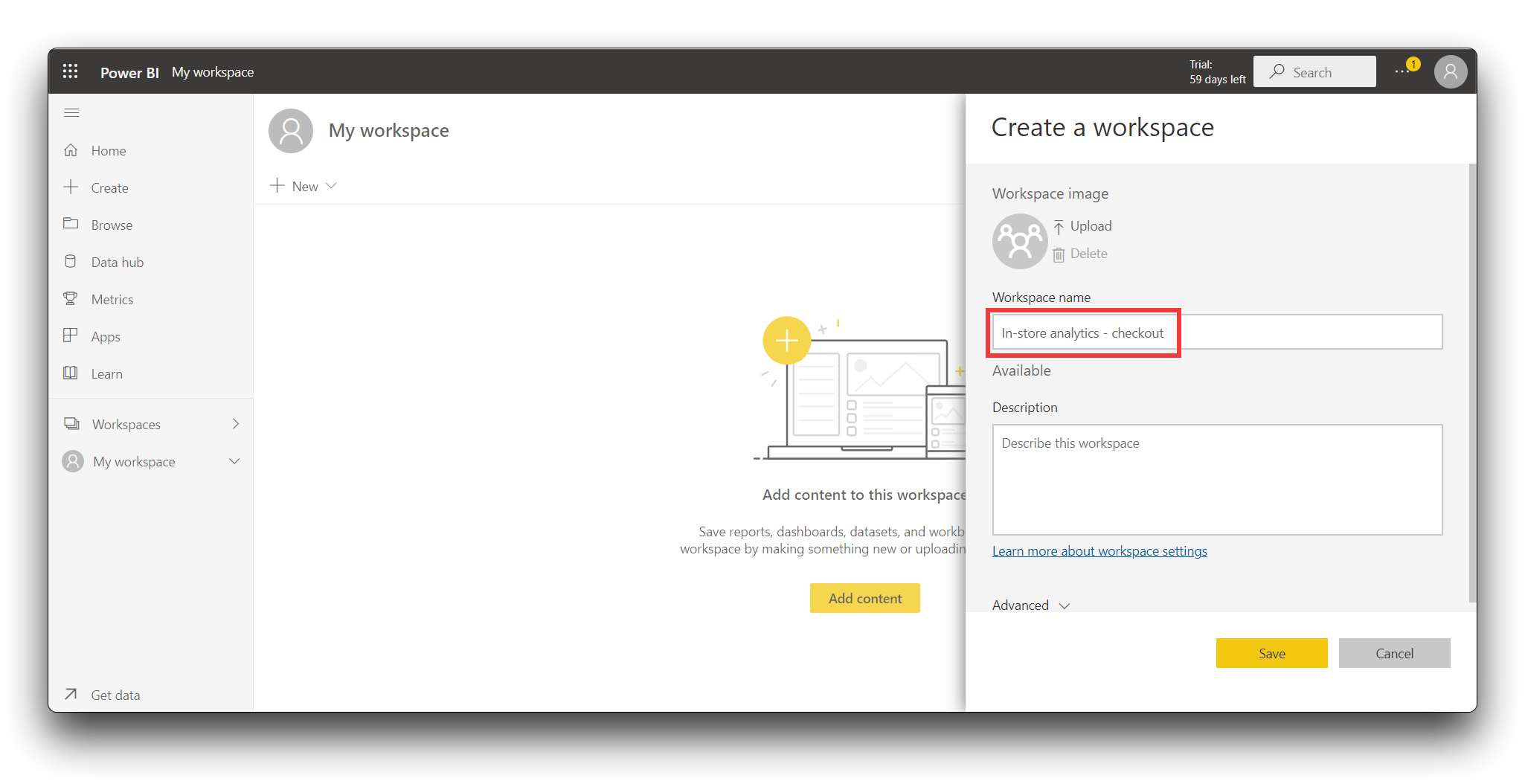Click the Learn book icon

click(x=71, y=373)
